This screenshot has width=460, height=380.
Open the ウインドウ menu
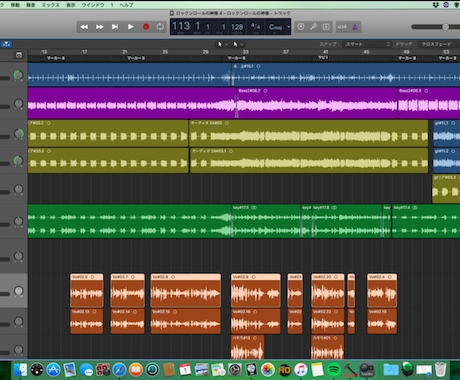click(x=93, y=5)
